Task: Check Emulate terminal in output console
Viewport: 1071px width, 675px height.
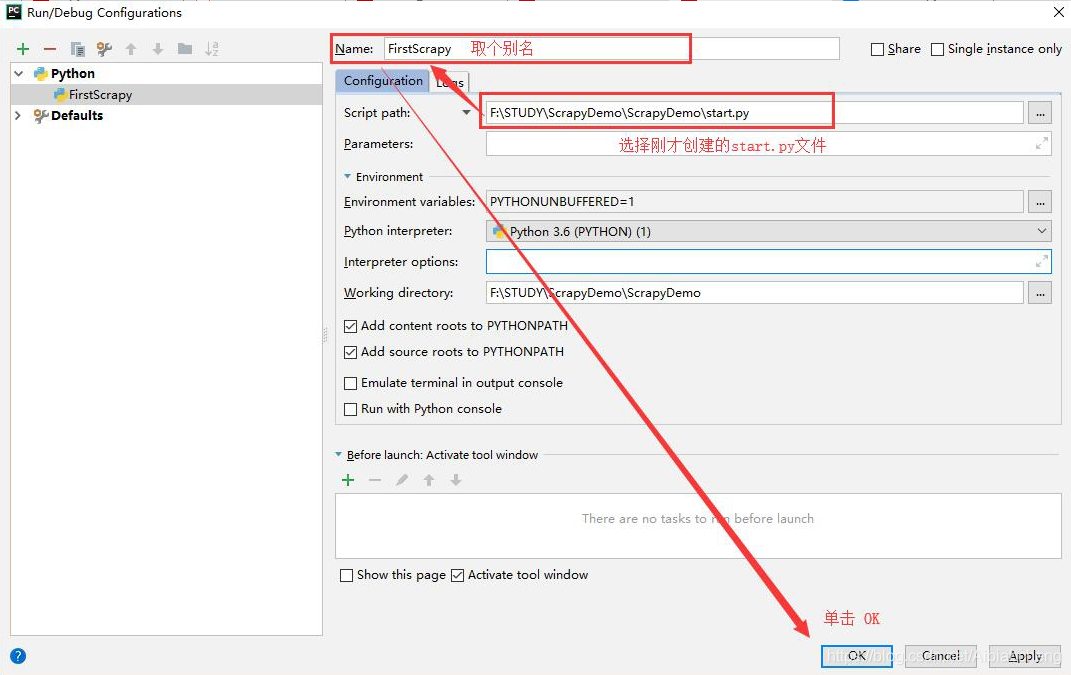Action: (x=350, y=383)
